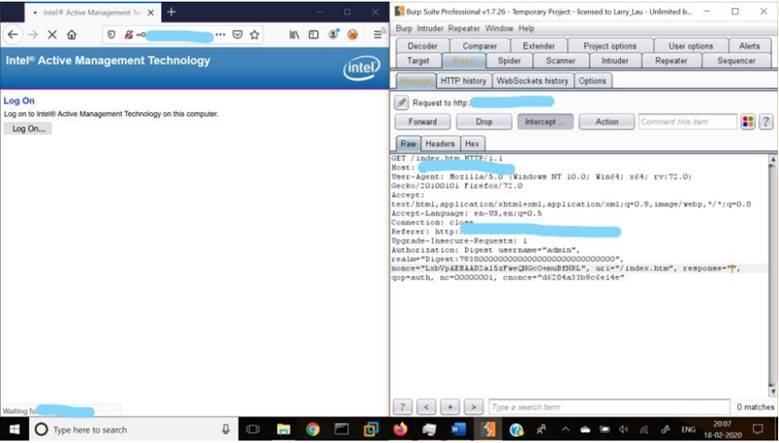
Task: Open new Firefox tab
Action: [171, 12]
